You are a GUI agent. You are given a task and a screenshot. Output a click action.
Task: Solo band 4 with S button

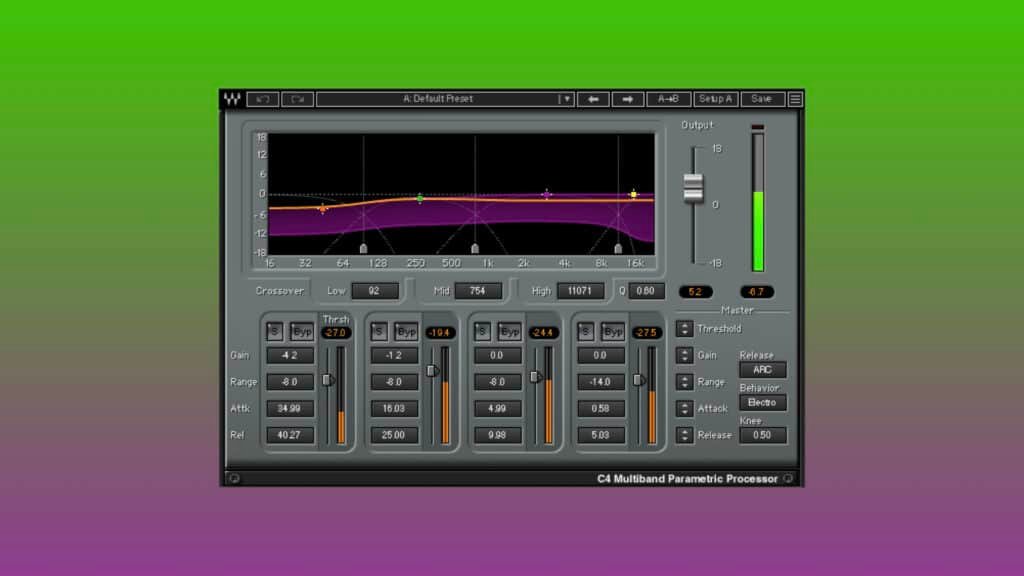coord(585,331)
